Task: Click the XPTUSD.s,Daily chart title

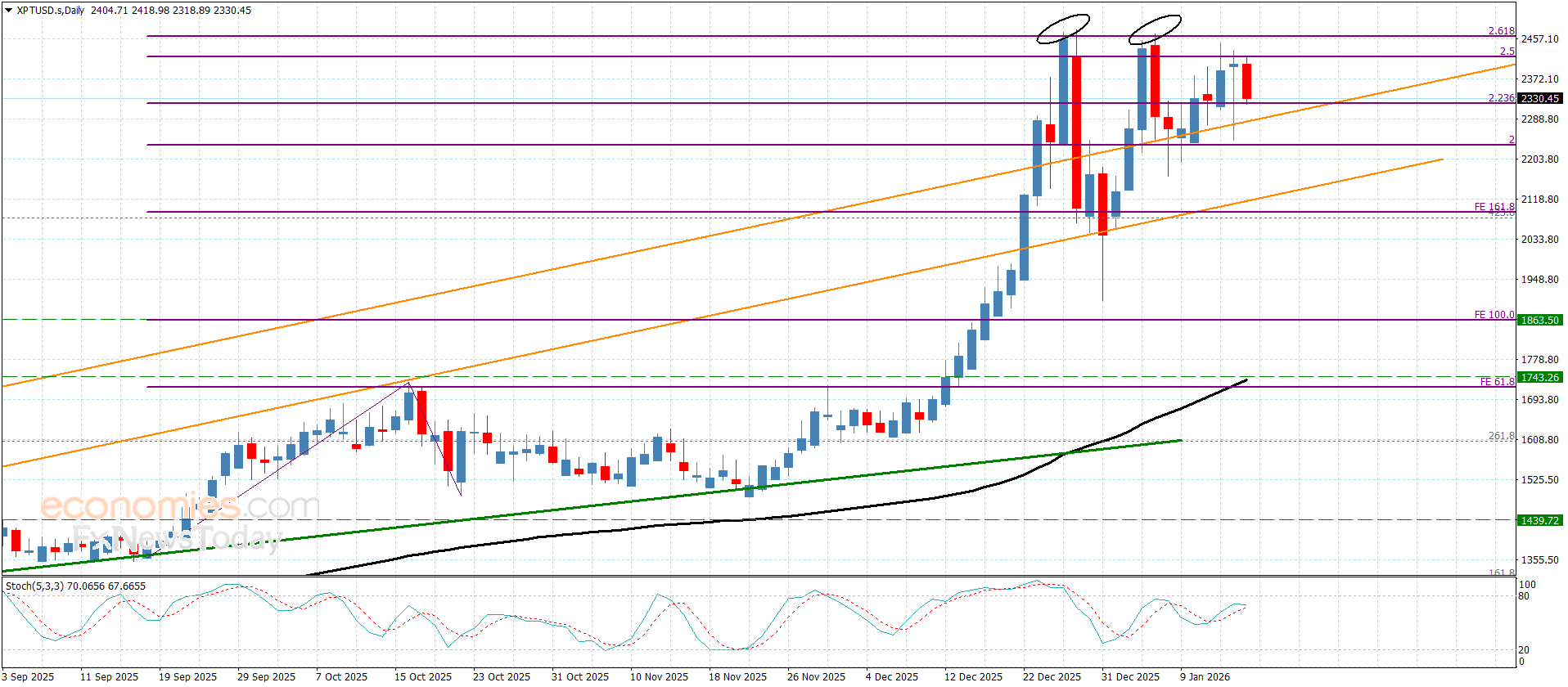Action: [51, 11]
